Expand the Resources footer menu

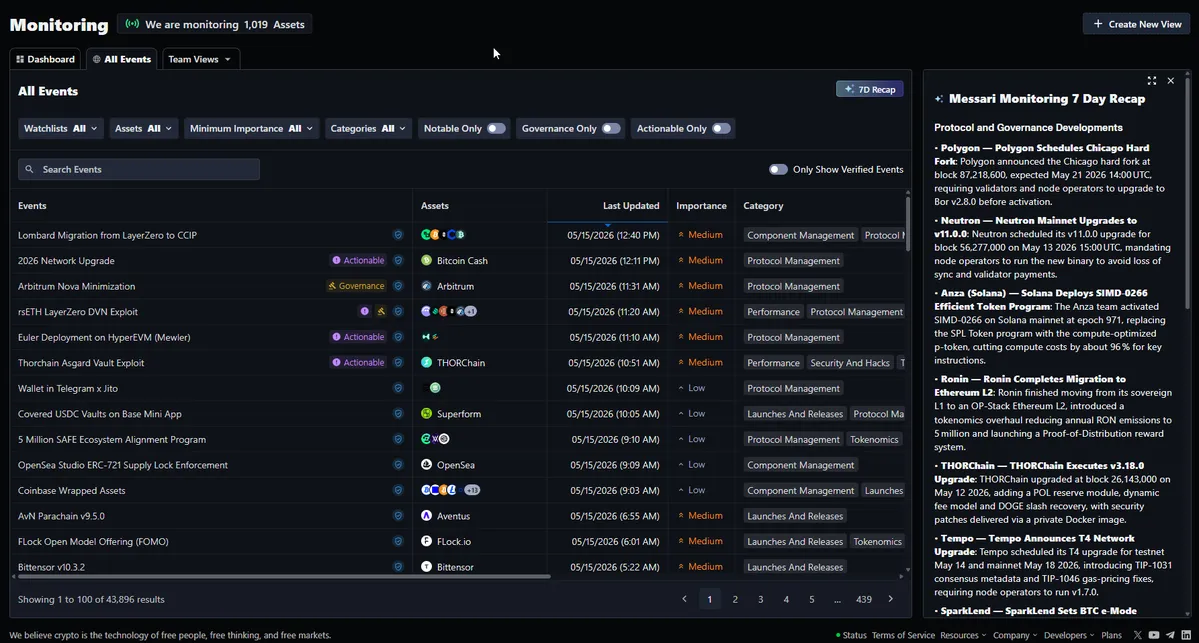point(963,635)
